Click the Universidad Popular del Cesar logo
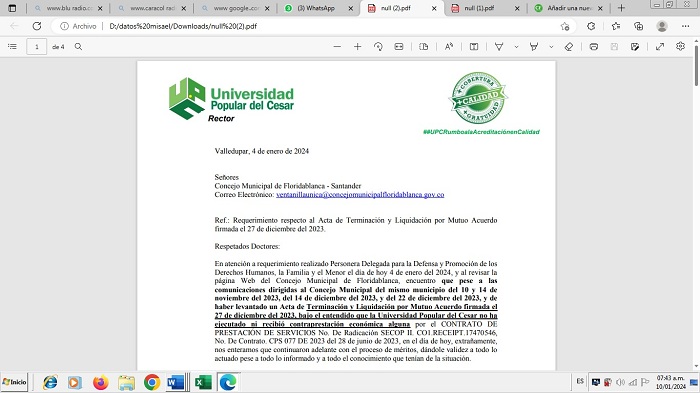This screenshot has width=700, height=393. (231, 99)
